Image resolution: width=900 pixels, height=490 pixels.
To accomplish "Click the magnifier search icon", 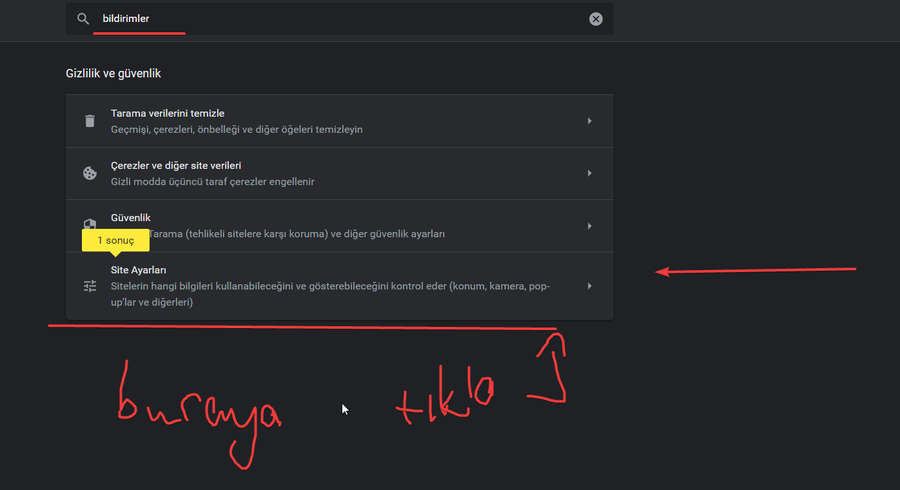I will pos(83,19).
